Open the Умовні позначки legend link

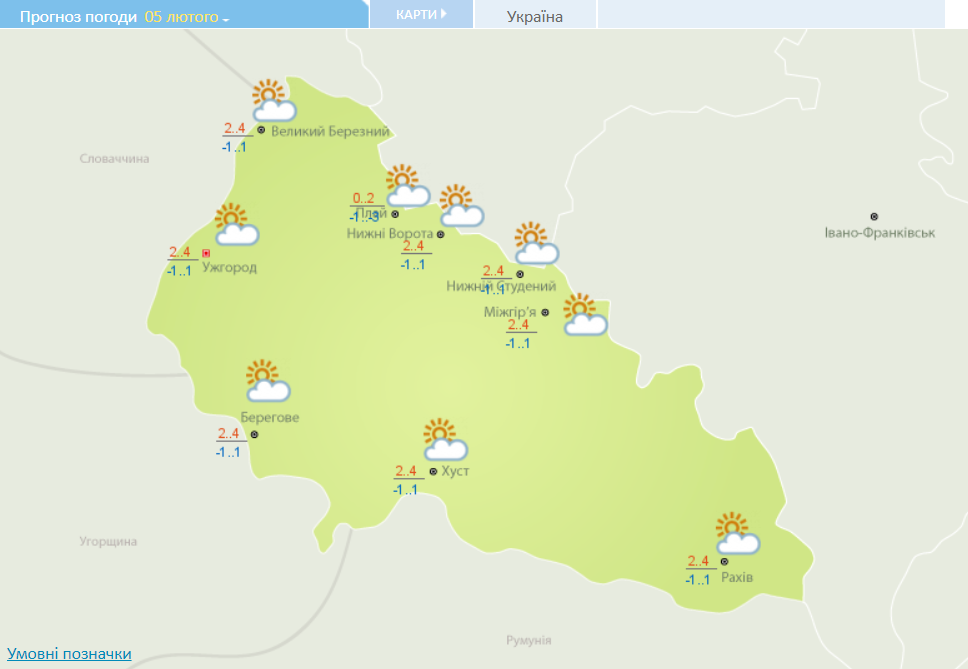click(x=68, y=654)
